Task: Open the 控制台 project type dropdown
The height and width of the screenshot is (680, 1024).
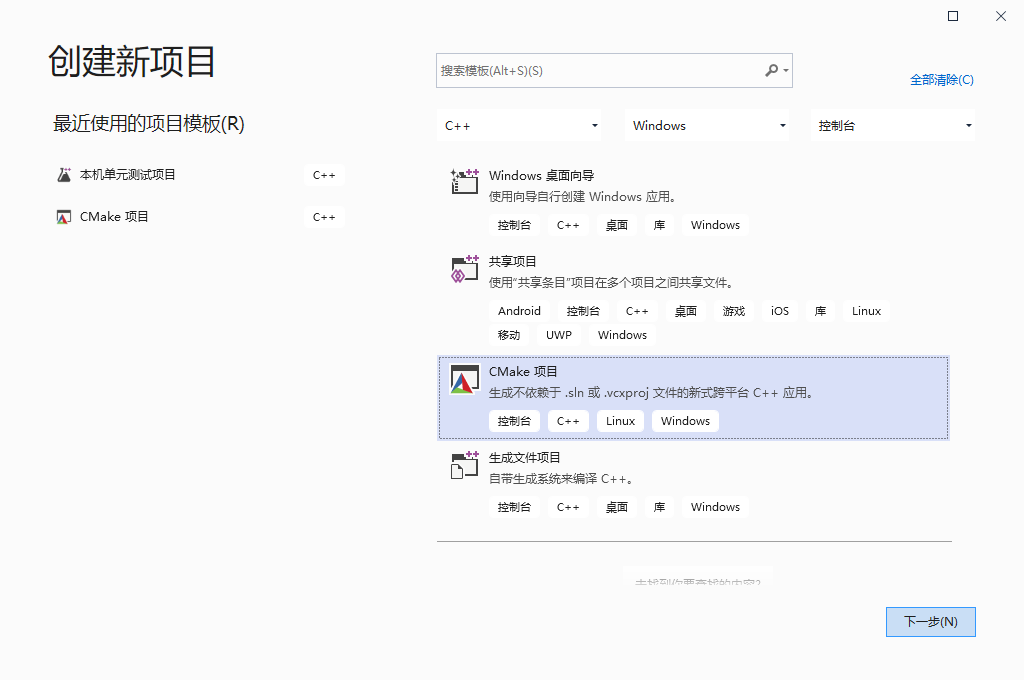Action: (x=893, y=125)
